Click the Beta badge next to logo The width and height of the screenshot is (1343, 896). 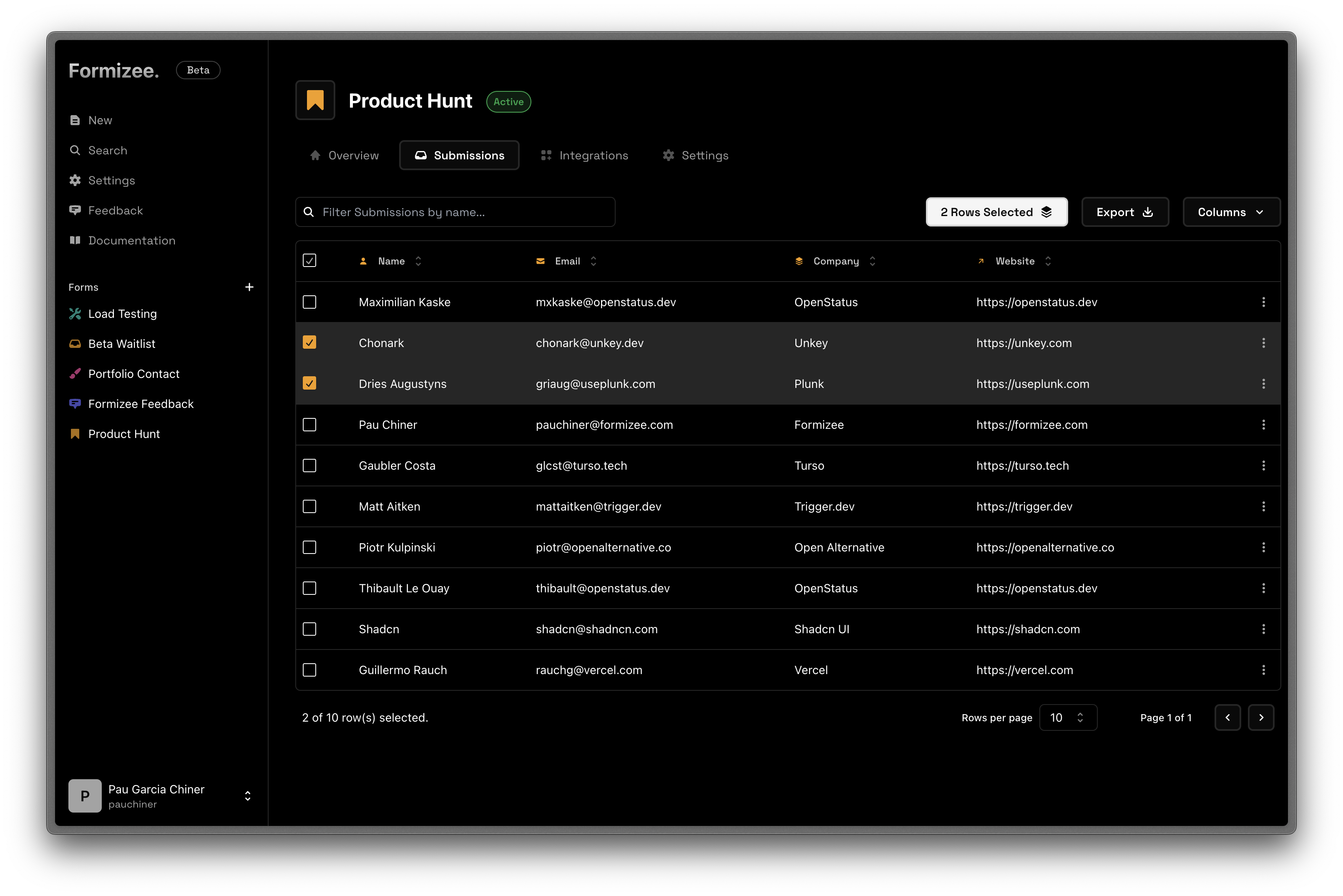(198, 70)
